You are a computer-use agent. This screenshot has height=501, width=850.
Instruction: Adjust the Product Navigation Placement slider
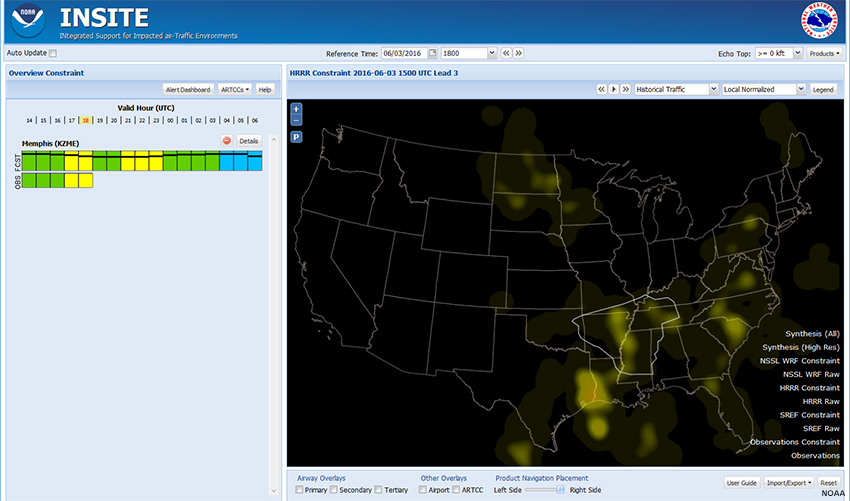tap(545, 490)
